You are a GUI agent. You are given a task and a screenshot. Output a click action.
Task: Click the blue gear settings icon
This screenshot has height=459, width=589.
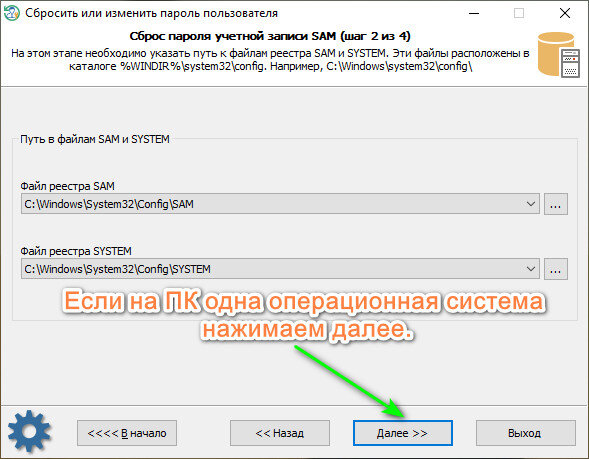click(29, 431)
